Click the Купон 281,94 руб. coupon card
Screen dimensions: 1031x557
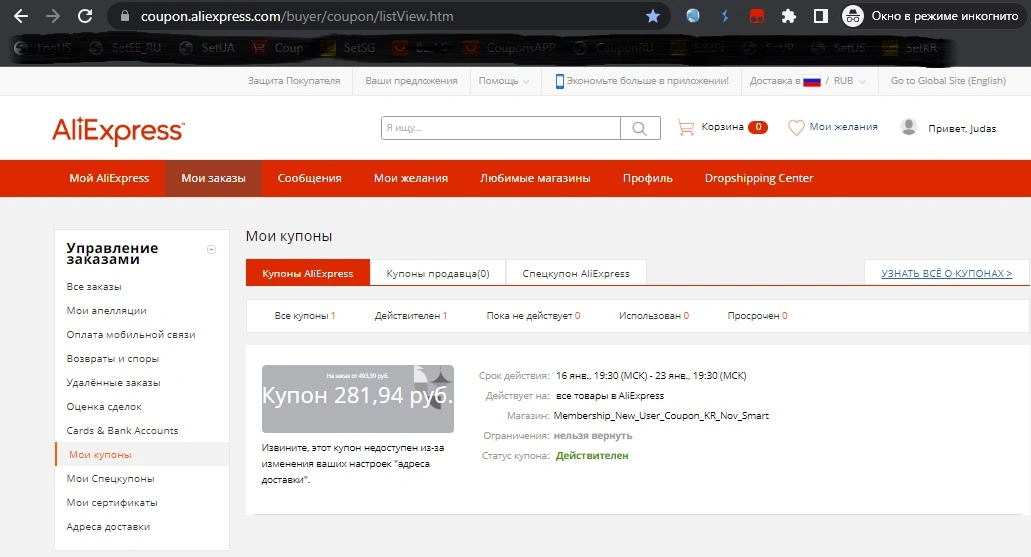tap(358, 399)
